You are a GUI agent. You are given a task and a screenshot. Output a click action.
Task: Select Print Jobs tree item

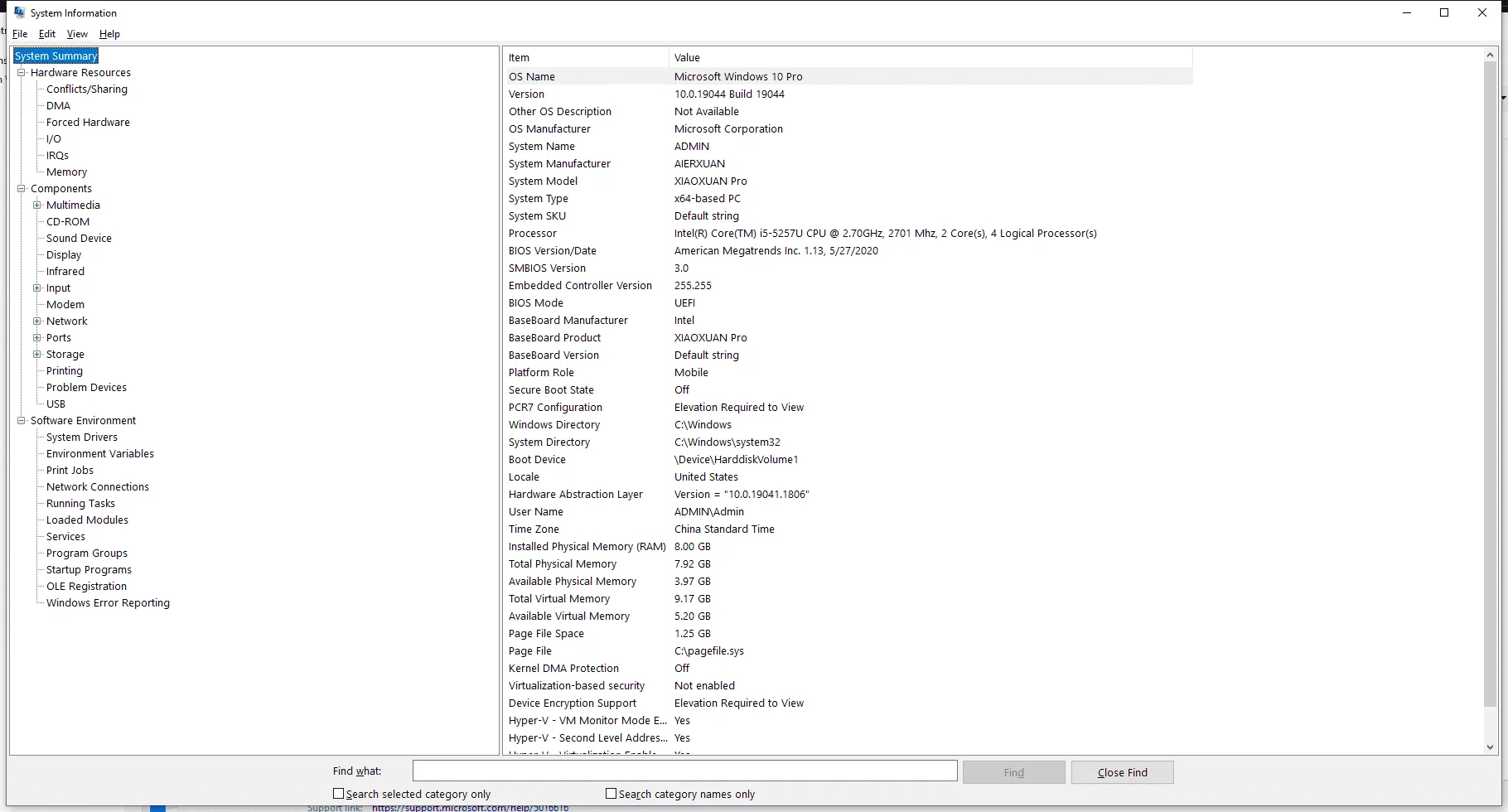(70, 471)
